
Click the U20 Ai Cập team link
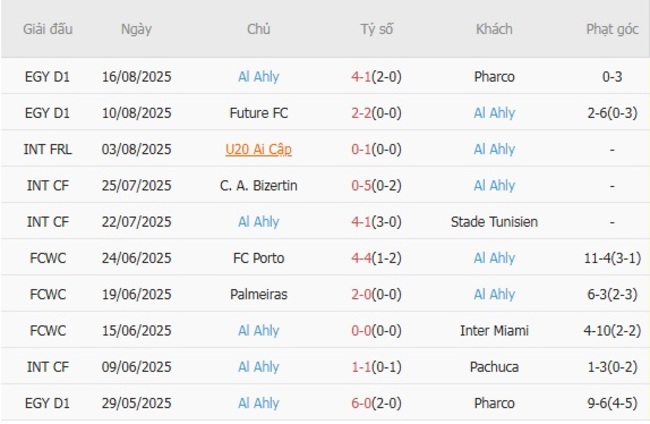pos(259,149)
